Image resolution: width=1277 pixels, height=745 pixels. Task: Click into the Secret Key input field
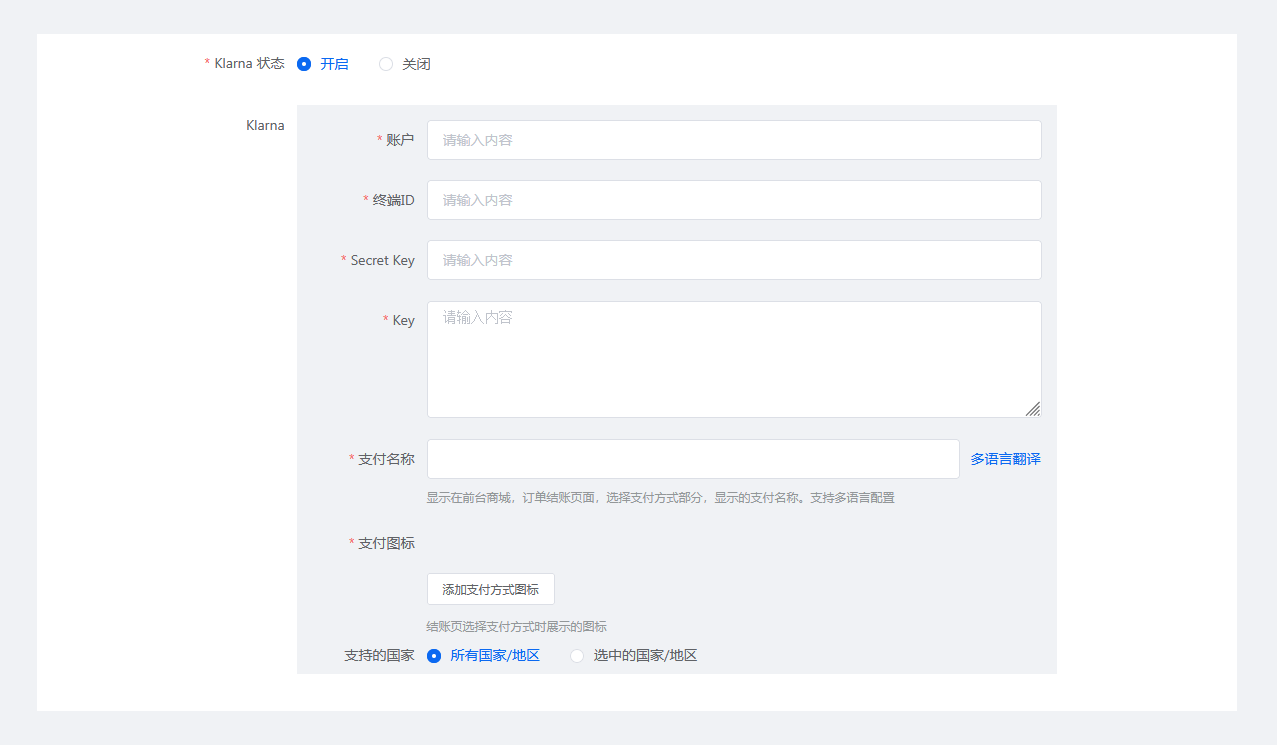click(733, 260)
